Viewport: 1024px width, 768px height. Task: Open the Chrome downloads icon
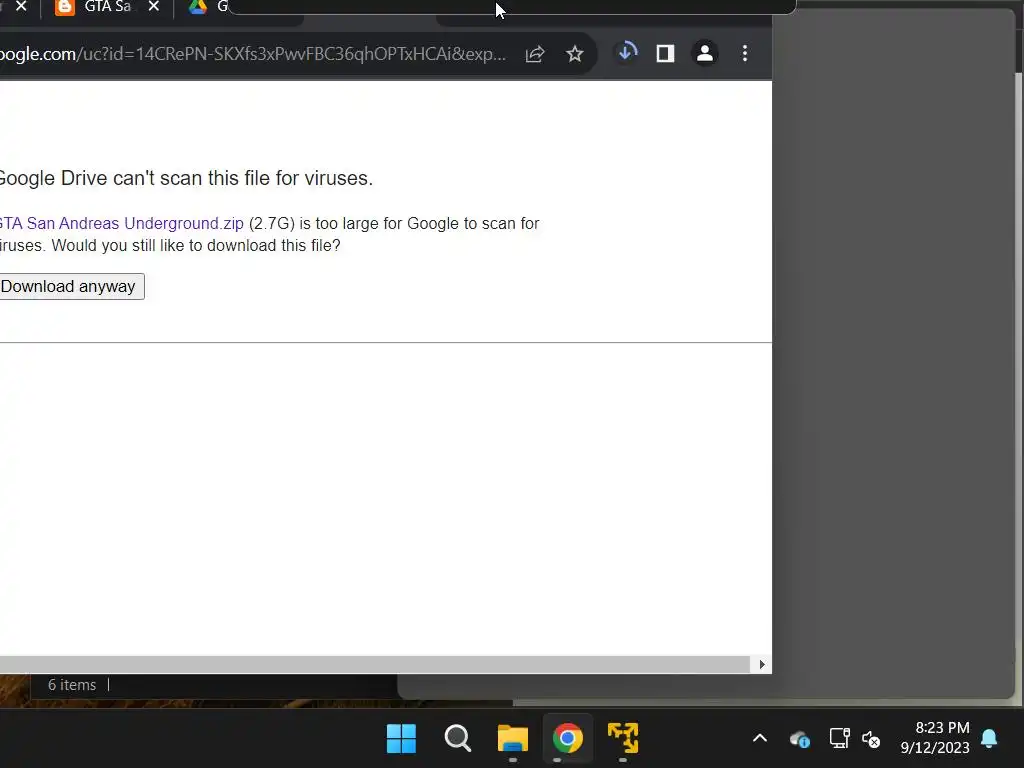pyautogui.click(x=627, y=52)
